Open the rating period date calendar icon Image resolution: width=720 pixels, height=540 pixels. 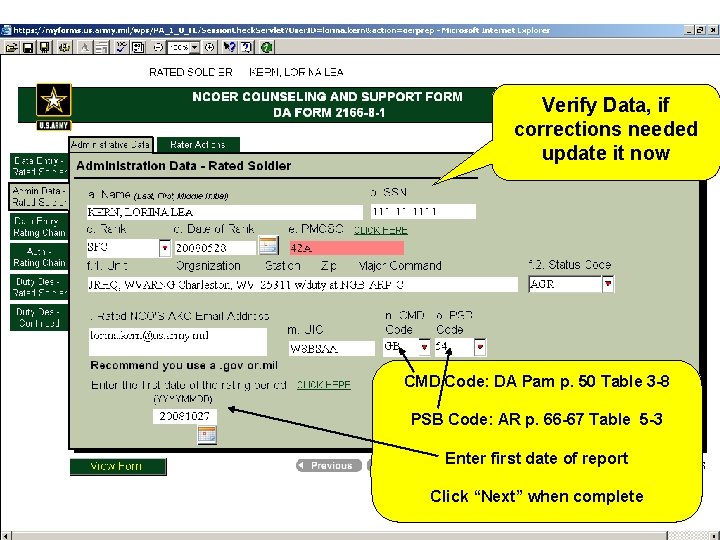pyautogui.click(x=207, y=434)
